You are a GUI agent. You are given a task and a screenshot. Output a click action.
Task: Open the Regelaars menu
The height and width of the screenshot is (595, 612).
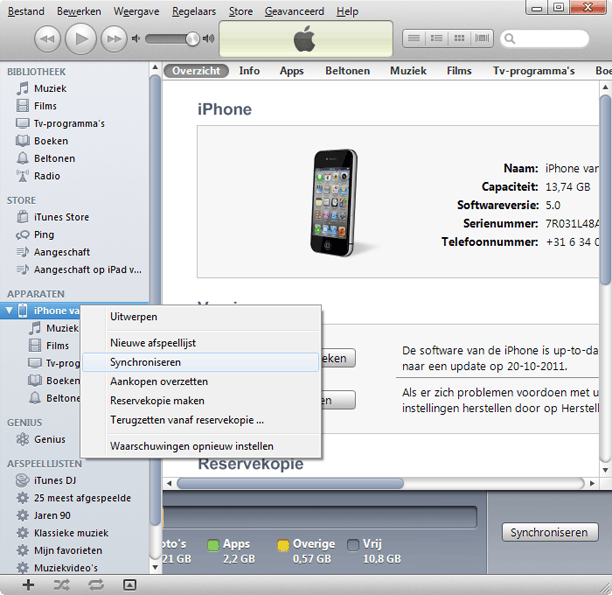pyautogui.click(x=194, y=11)
